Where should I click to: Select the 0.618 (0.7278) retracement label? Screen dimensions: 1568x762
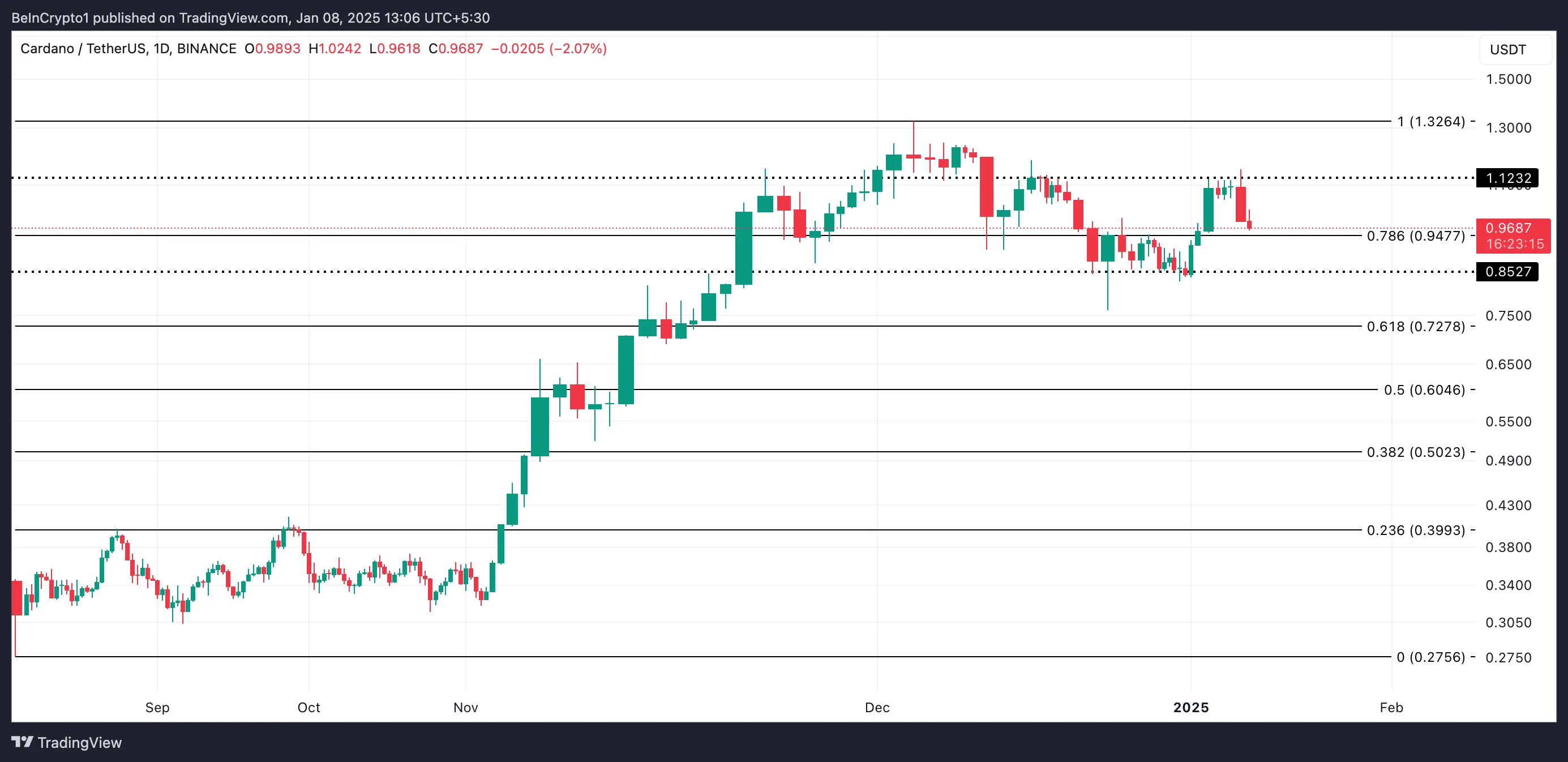point(1415,327)
